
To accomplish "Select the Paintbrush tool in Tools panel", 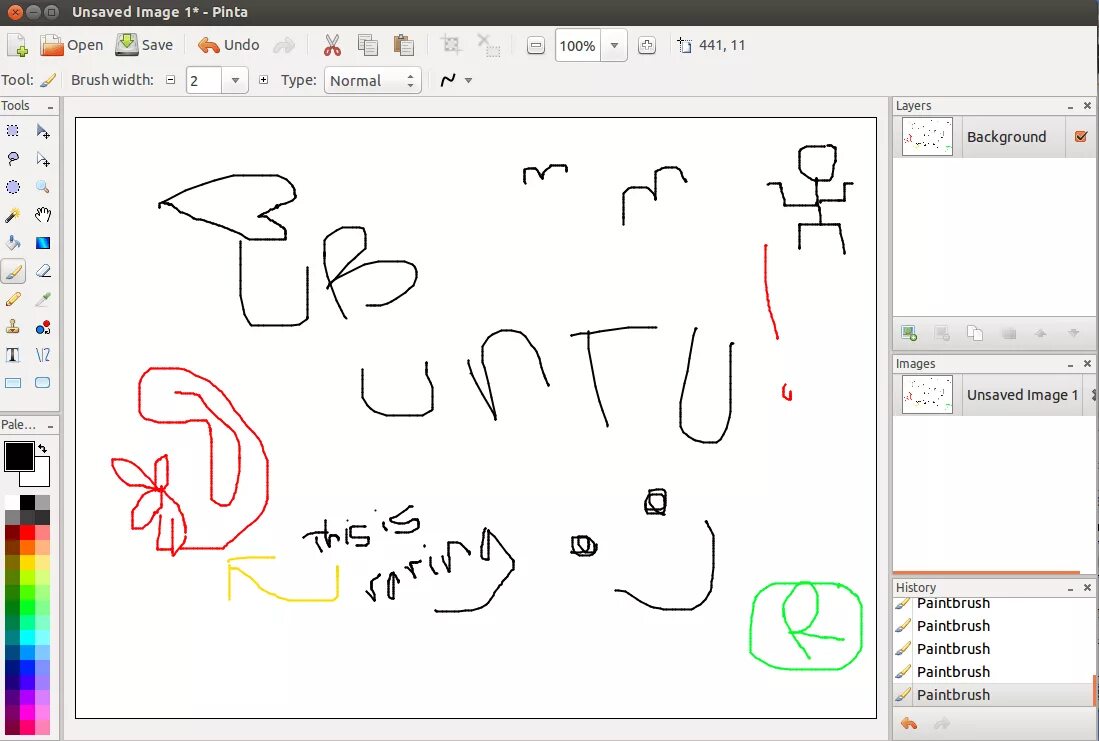I will [x=13, y=271].
